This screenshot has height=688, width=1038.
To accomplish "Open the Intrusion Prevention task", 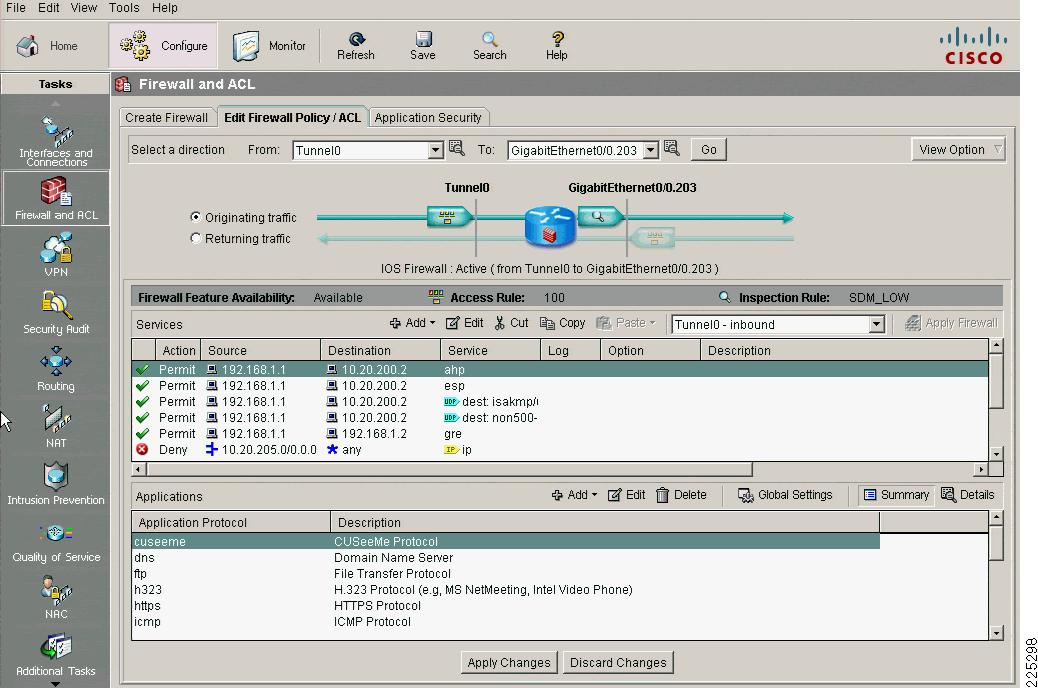I will pyautogui.click(x=56, y=483).
